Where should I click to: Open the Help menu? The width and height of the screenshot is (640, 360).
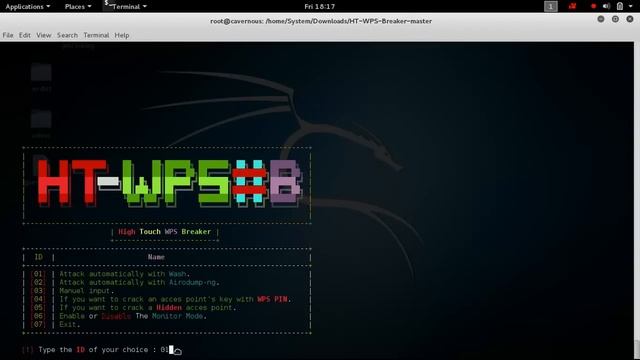click(122, 35)
